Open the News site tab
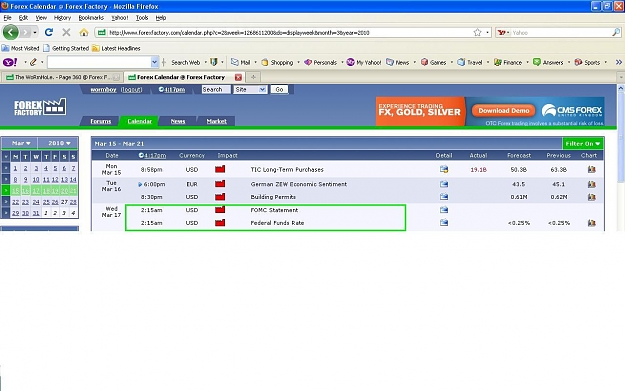625x391 pixels. [178, 121]
